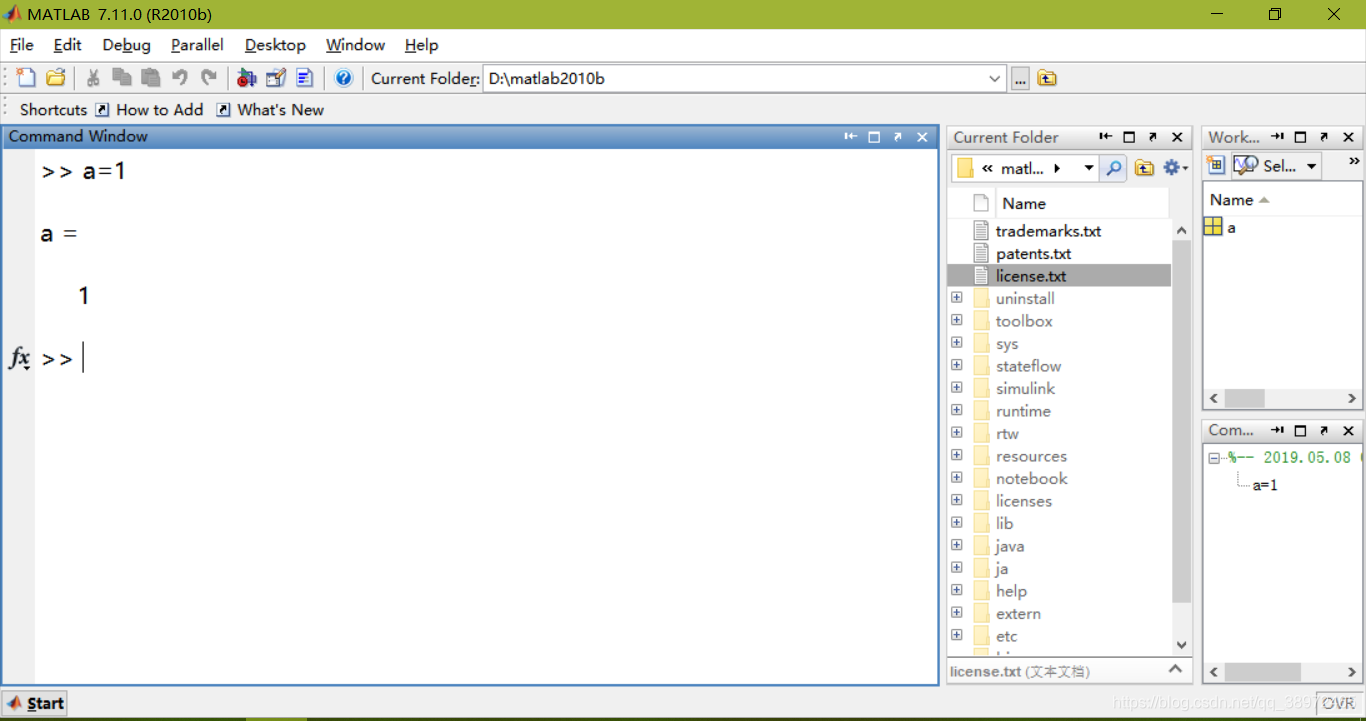
Task: Click New Variable icon in Workspace
Action: coord(1216,166)
